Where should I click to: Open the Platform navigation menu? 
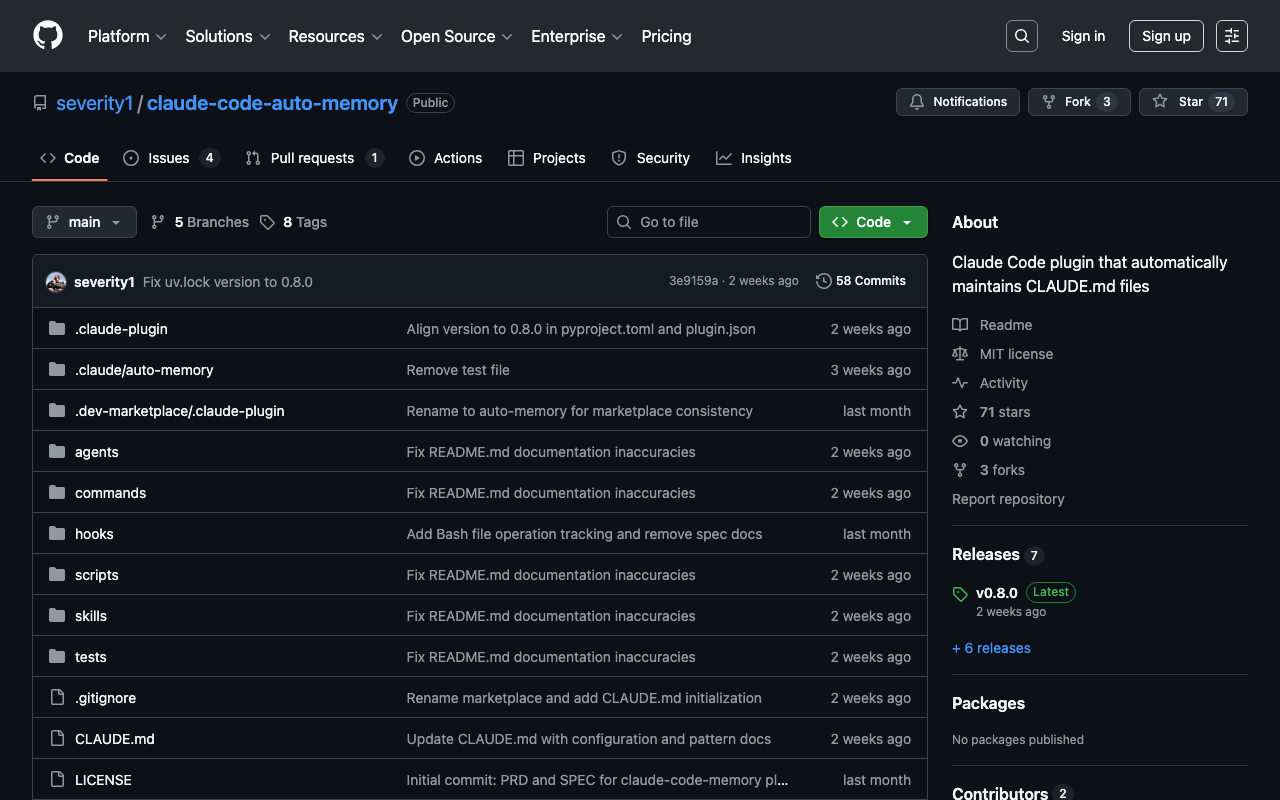pos(126,36)
